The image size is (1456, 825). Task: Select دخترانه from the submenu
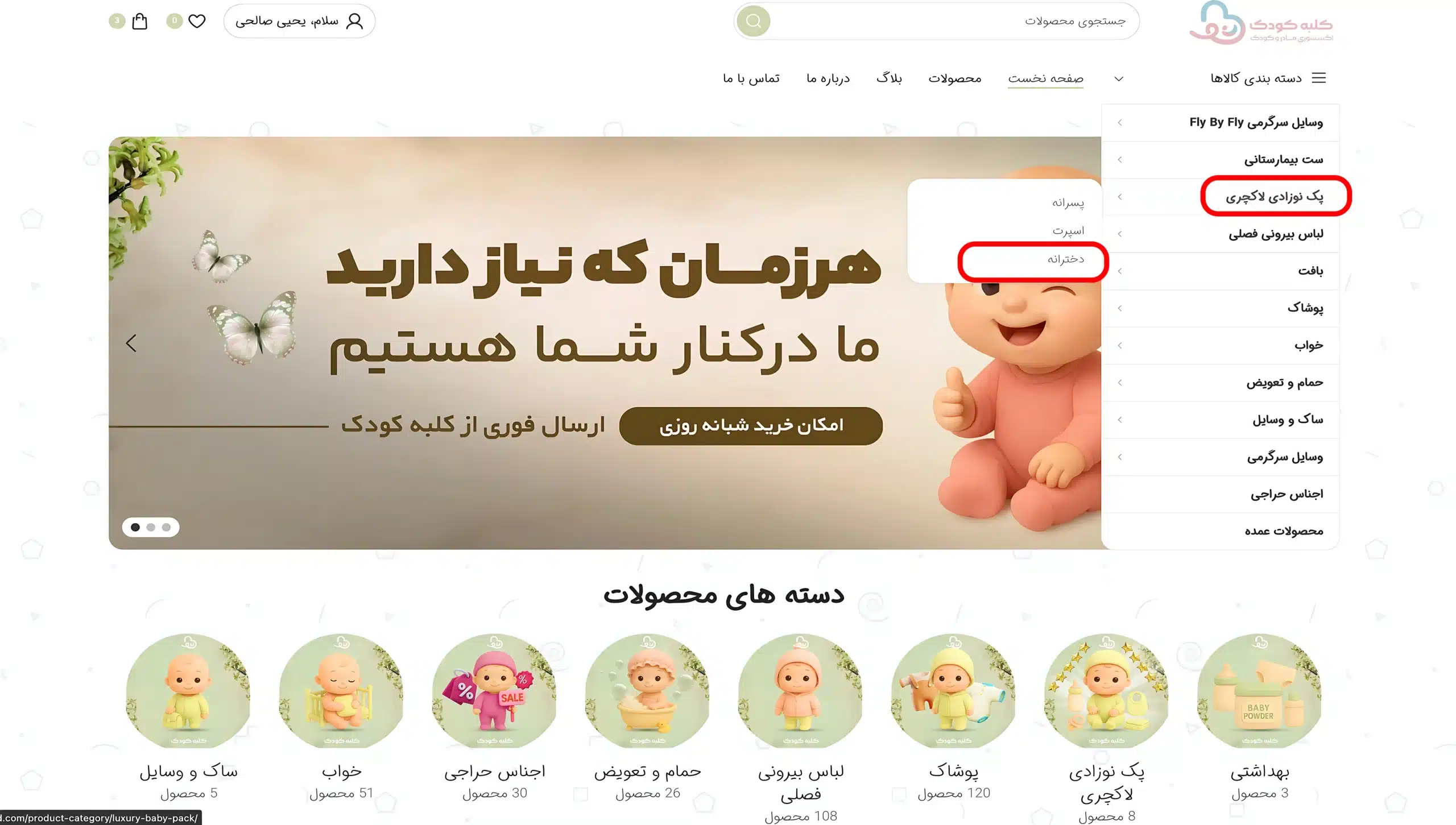click(1066, 259)
